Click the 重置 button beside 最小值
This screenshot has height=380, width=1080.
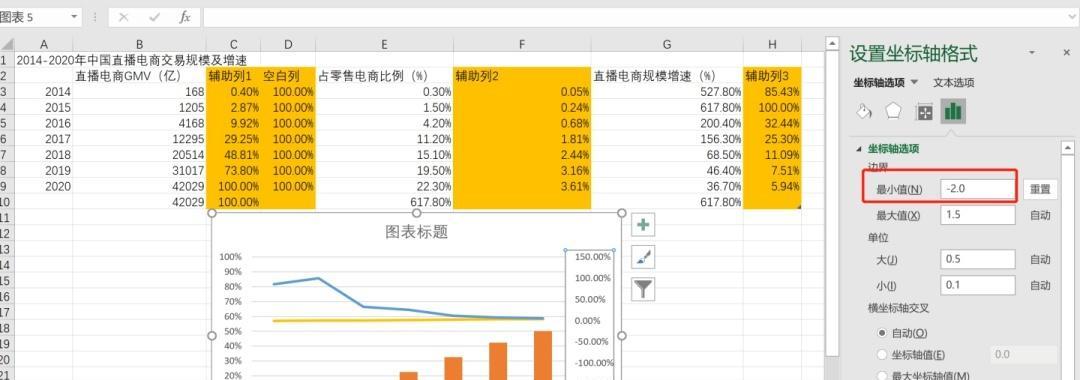pyautogui.click(x=1039, y=189)
